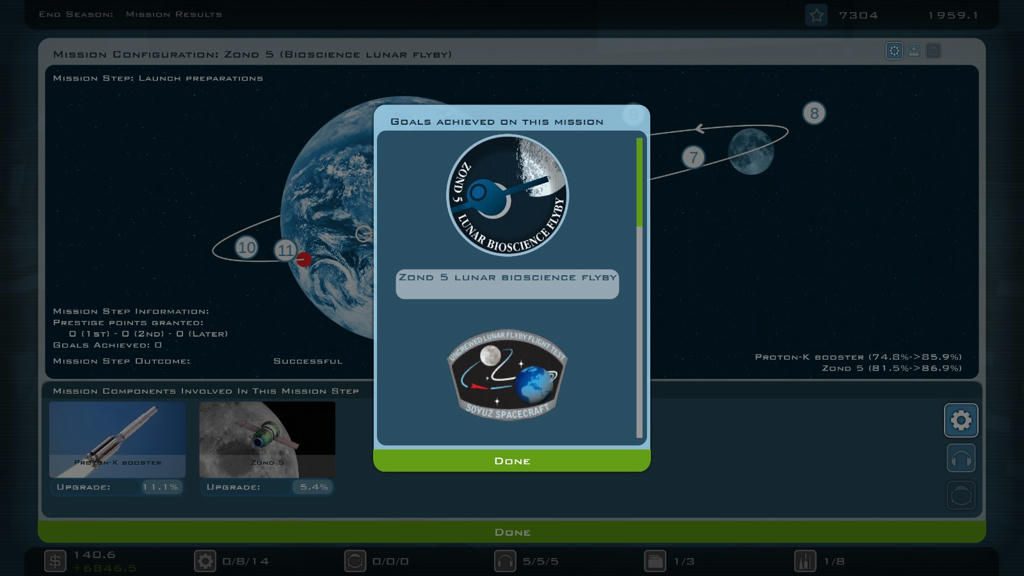Click the date 1959.1 in top bar
The width and height of the screenshot is (1024, 576).
(x=953, y=15)
